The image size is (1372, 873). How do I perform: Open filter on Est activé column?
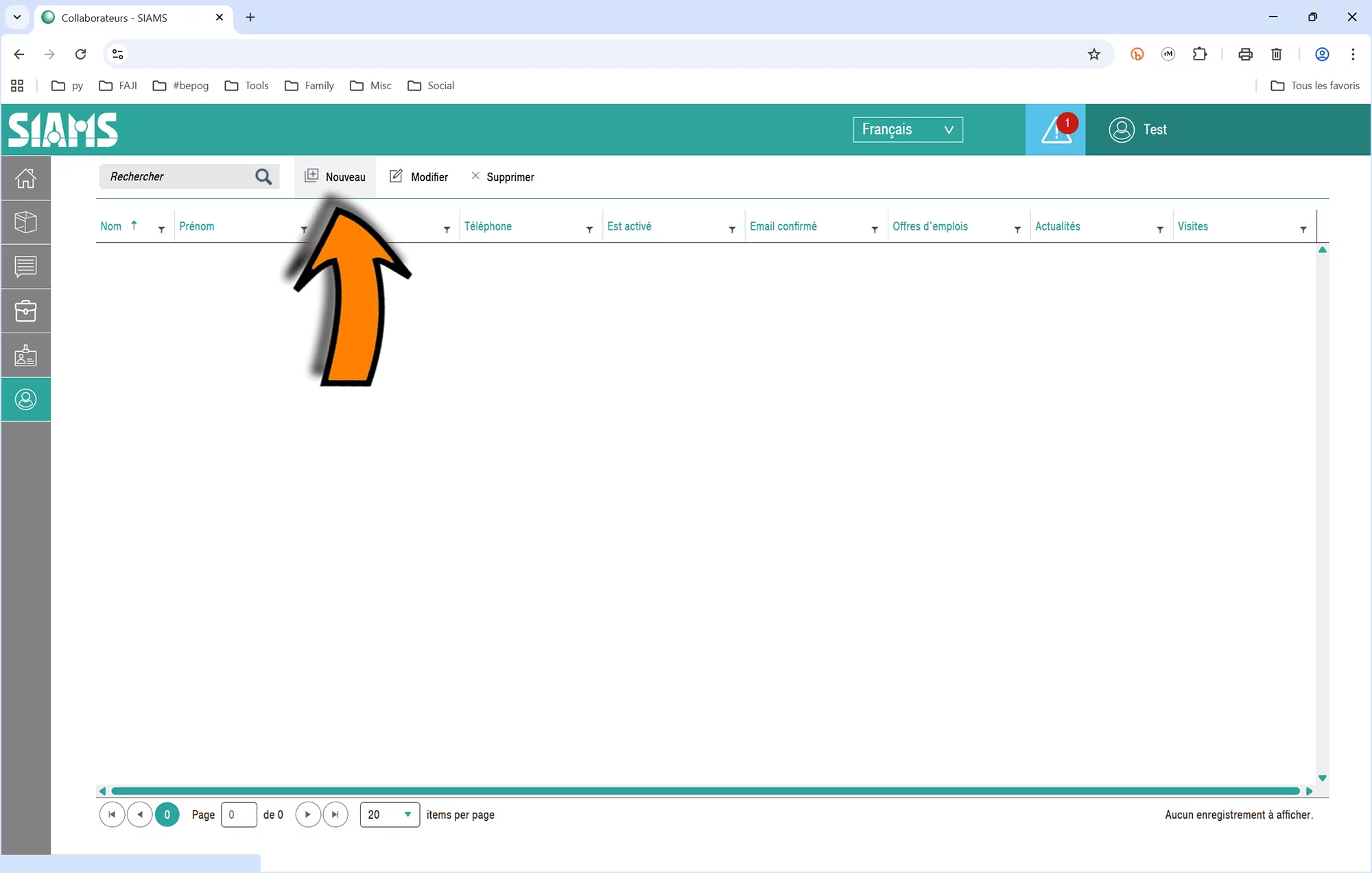(732, 230)
